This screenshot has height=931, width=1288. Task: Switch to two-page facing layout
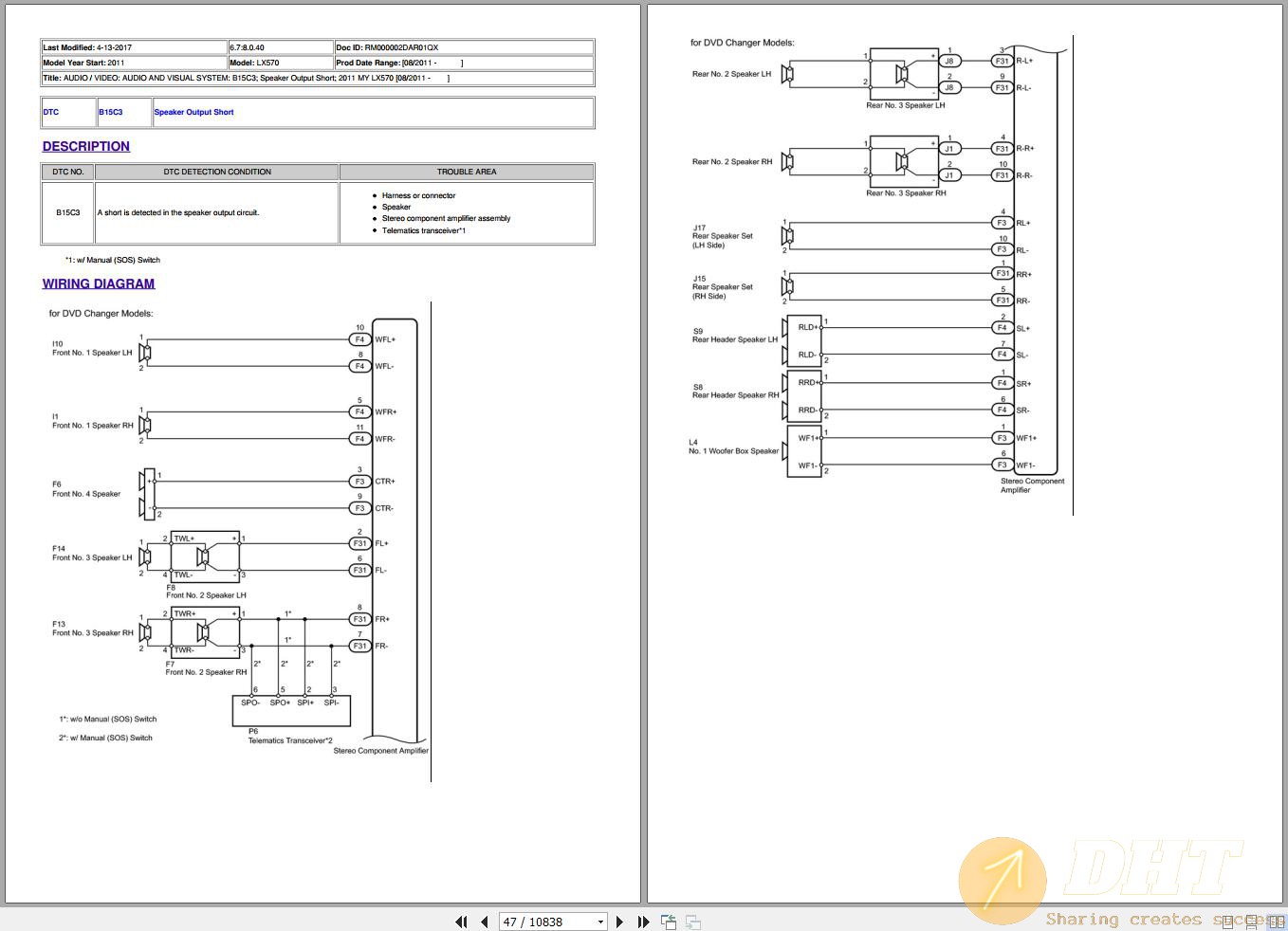(1276, 922)
